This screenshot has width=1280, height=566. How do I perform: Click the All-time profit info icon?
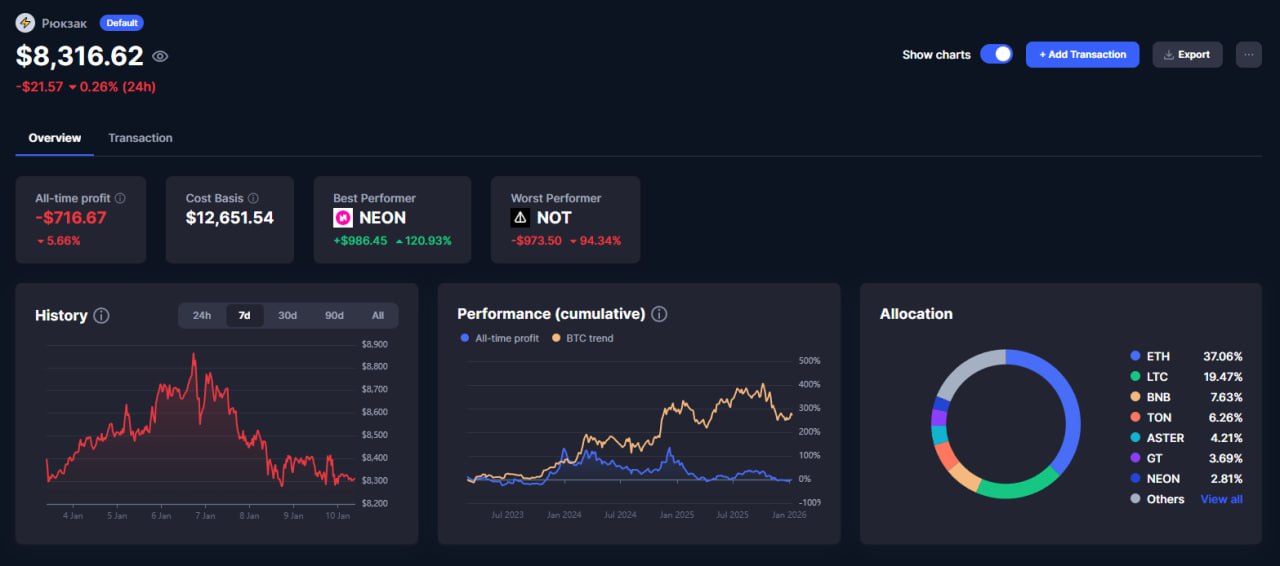click(120, 198)
